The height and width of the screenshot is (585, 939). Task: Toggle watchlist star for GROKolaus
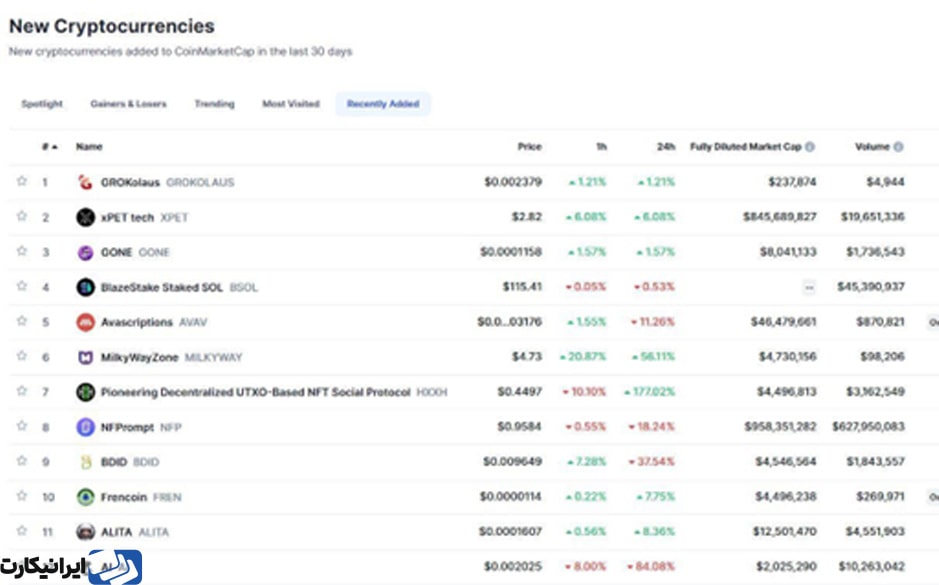21,182
